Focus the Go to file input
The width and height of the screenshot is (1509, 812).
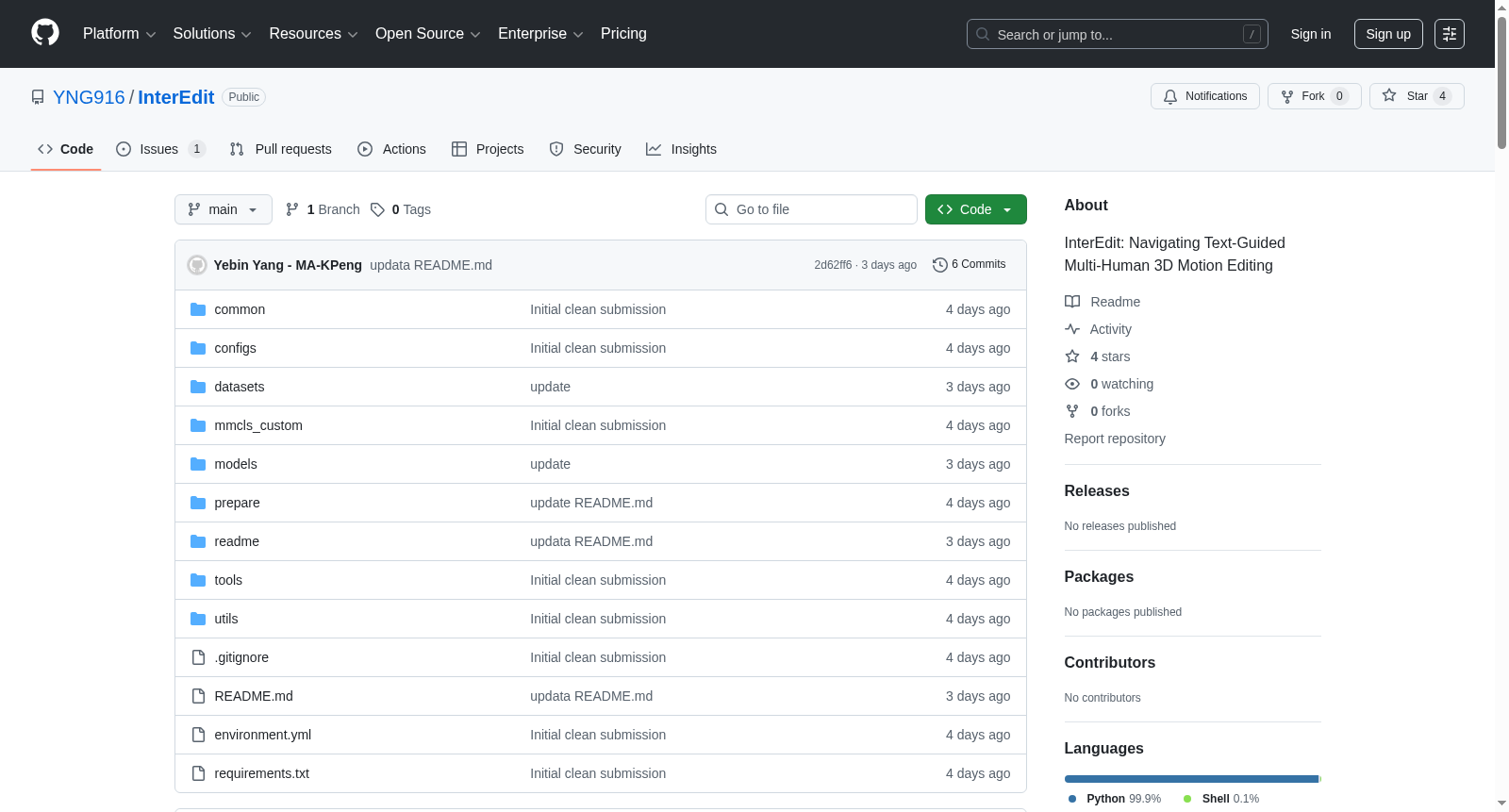(811, 209)
